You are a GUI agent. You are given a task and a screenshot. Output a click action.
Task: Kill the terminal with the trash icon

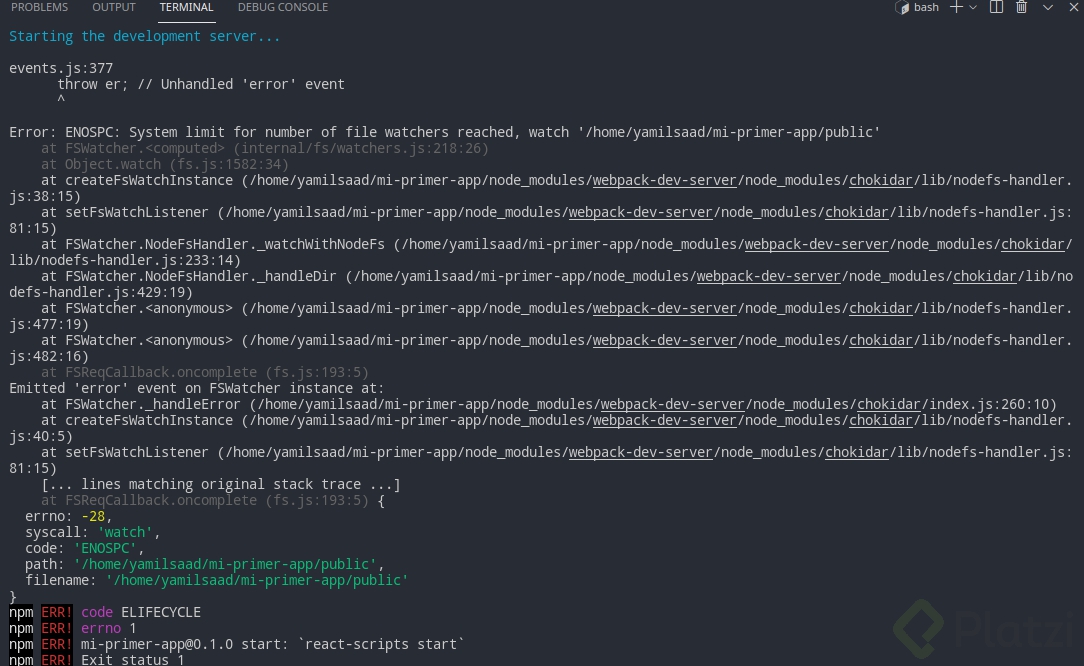(1021, 8)
